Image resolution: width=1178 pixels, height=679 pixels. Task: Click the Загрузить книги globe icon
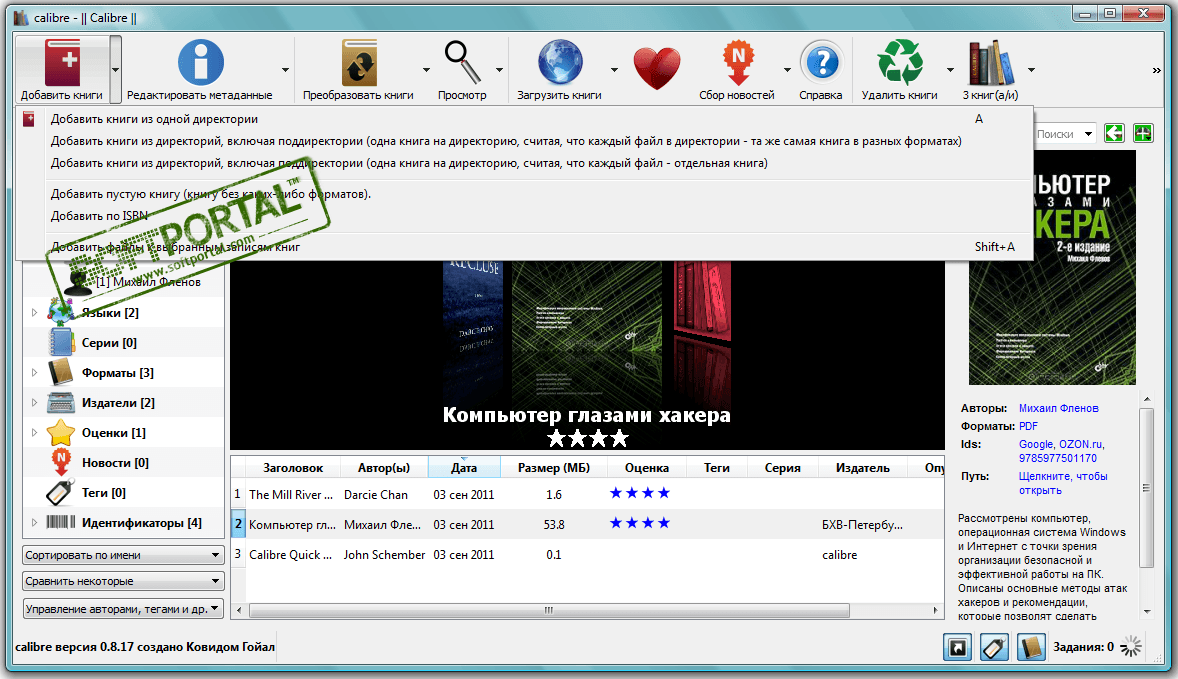pos(560,62)
